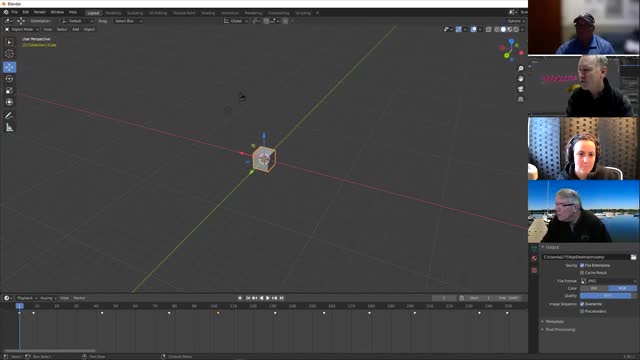The image size is (640, 360).
Task: Select rendered viewport shading mode
Action: click(x=516, y=29)
